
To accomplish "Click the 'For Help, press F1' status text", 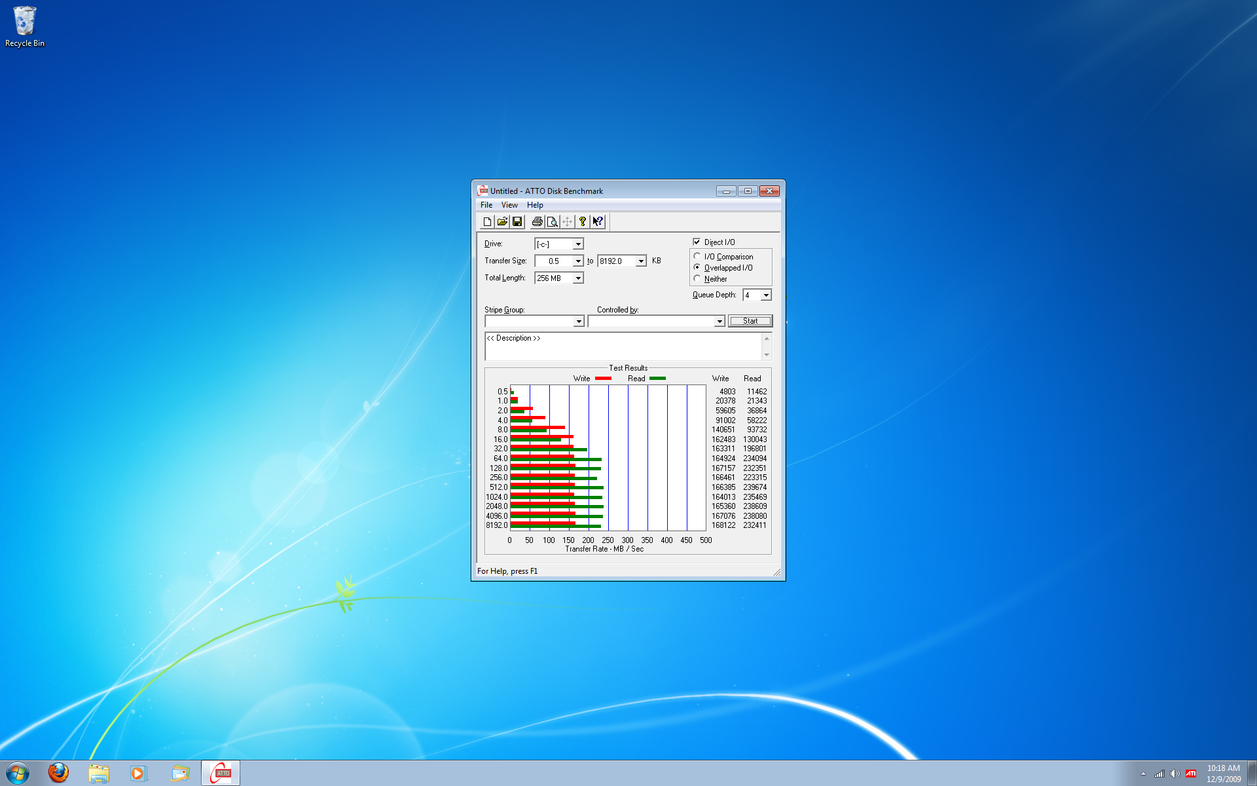I will point(507,571).
